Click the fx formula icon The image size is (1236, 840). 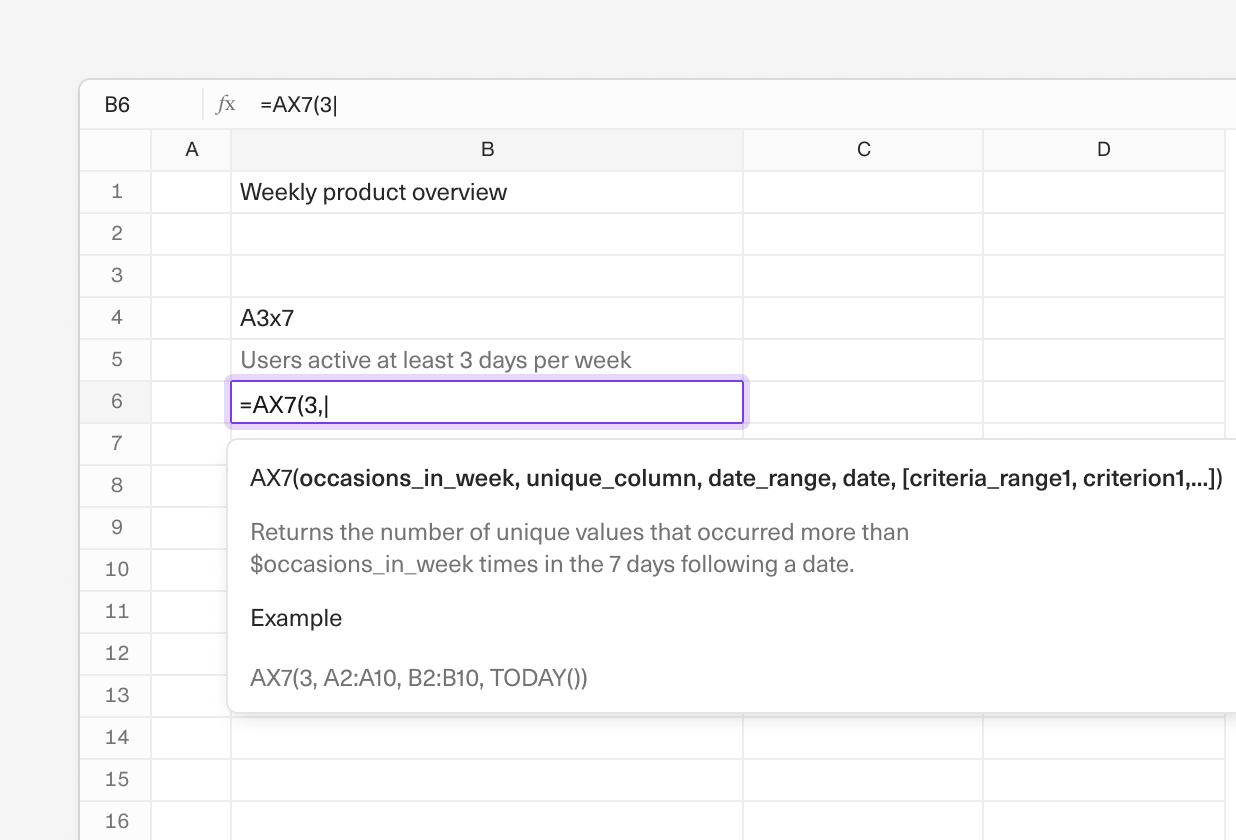(x=226, y=104)
